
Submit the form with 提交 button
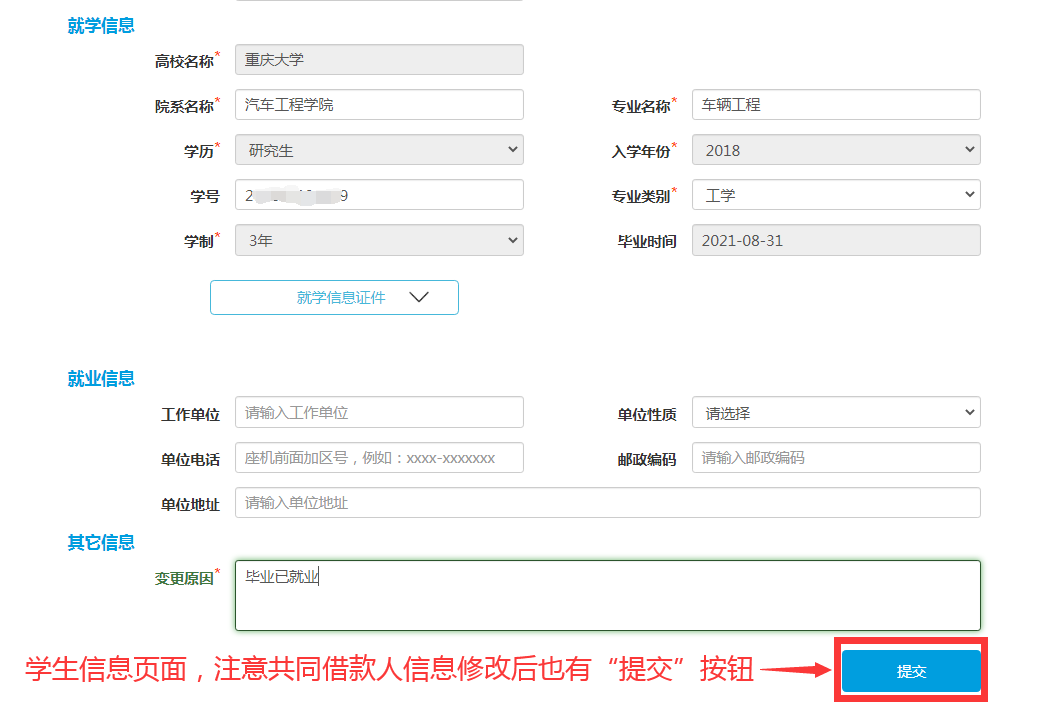(911, 671)
